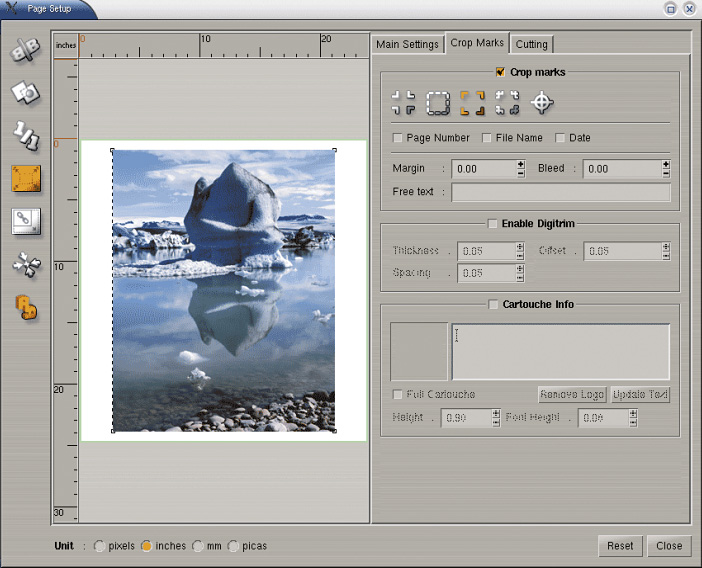The height and width of the screenshot is (568, 702).
Task: Click the Close button
Action: (669, 546)
